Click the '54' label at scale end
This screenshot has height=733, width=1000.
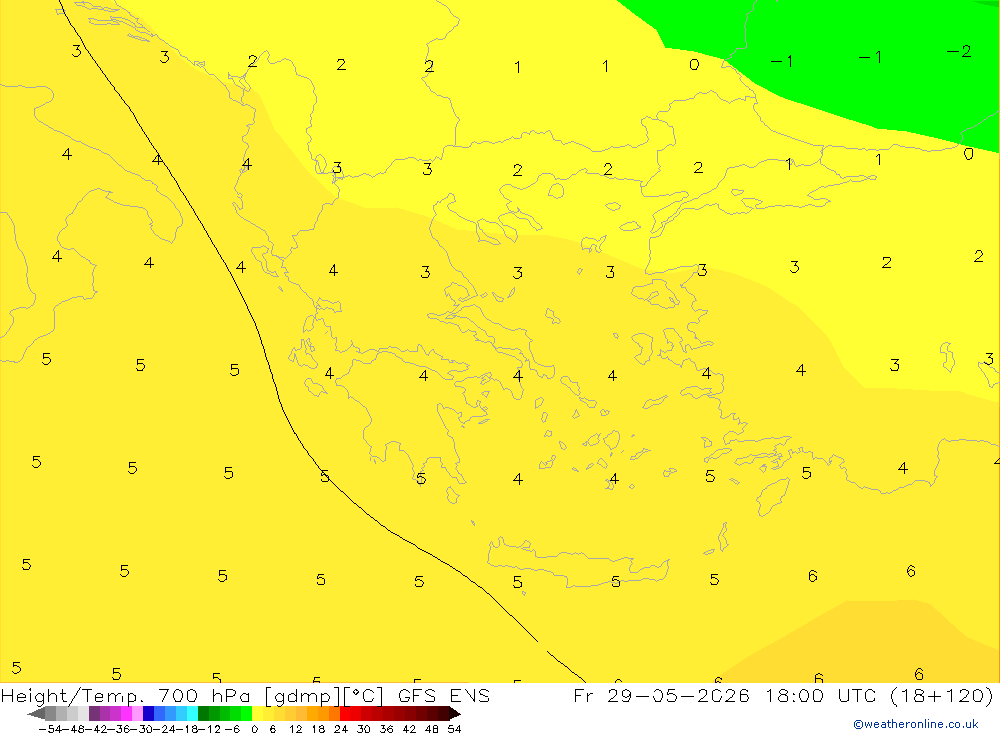(x=455, y=729)
